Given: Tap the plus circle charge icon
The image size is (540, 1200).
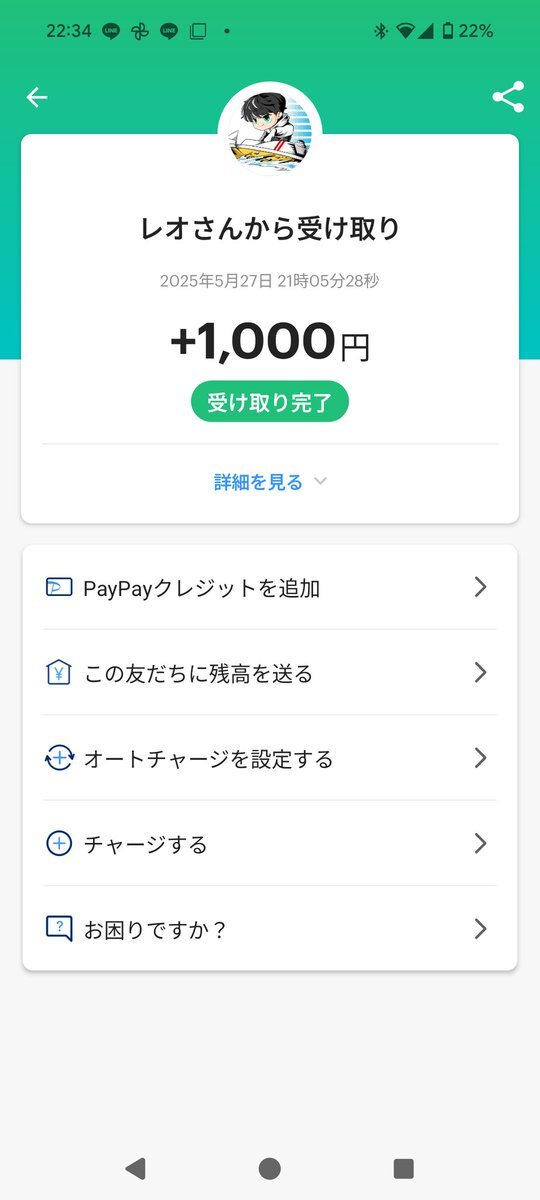Looking at the screenshot, I should click(x=59, y=843).
